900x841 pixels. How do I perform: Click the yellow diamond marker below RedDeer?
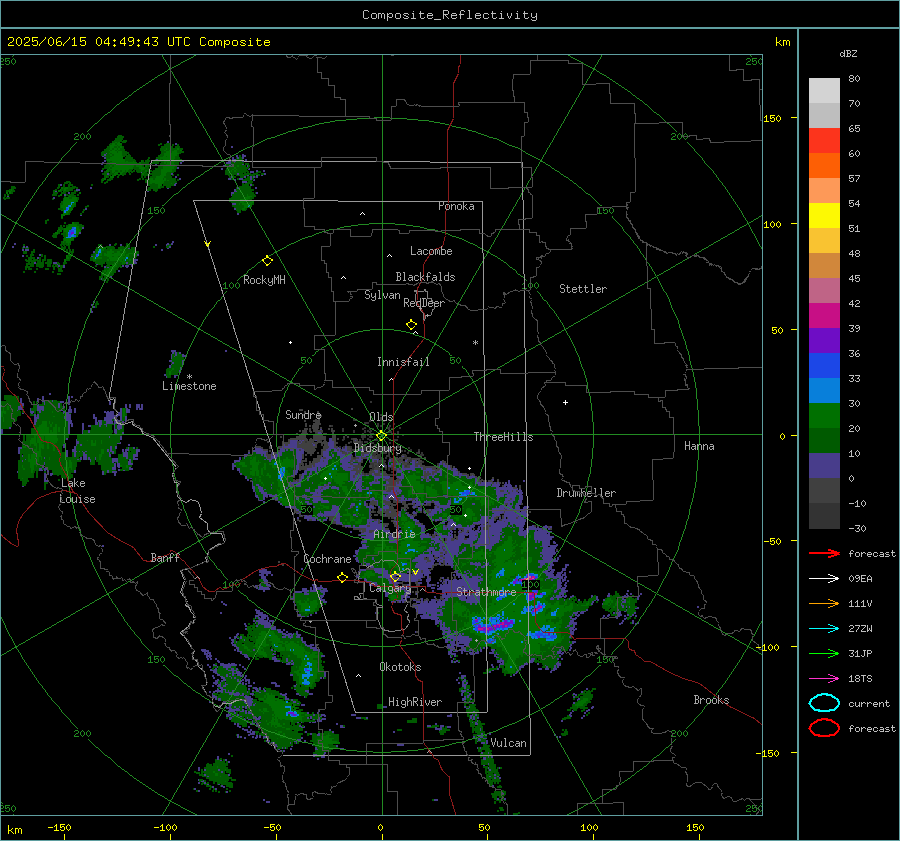coord(411,325)
